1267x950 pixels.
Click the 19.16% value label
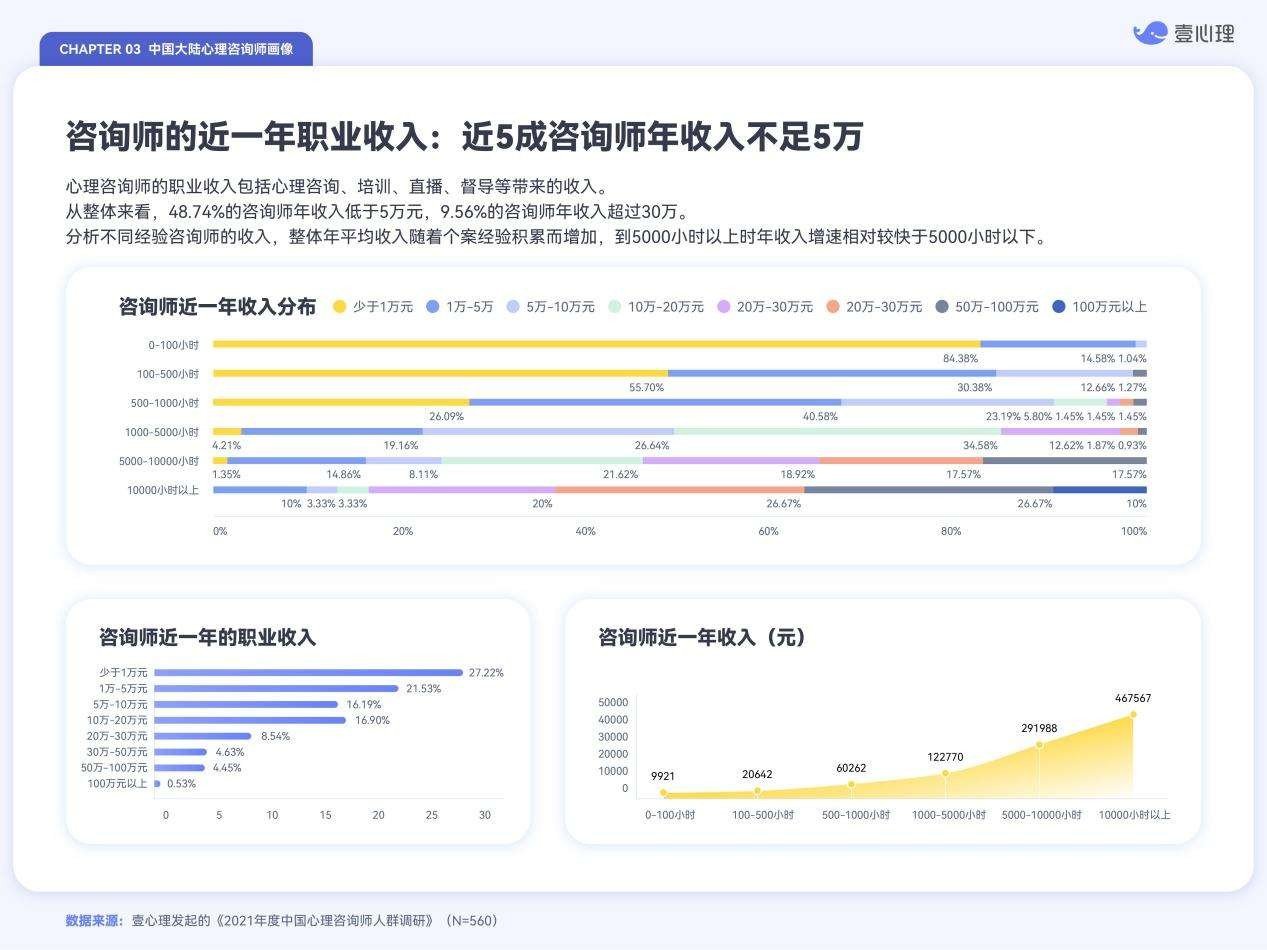[401, 445]
